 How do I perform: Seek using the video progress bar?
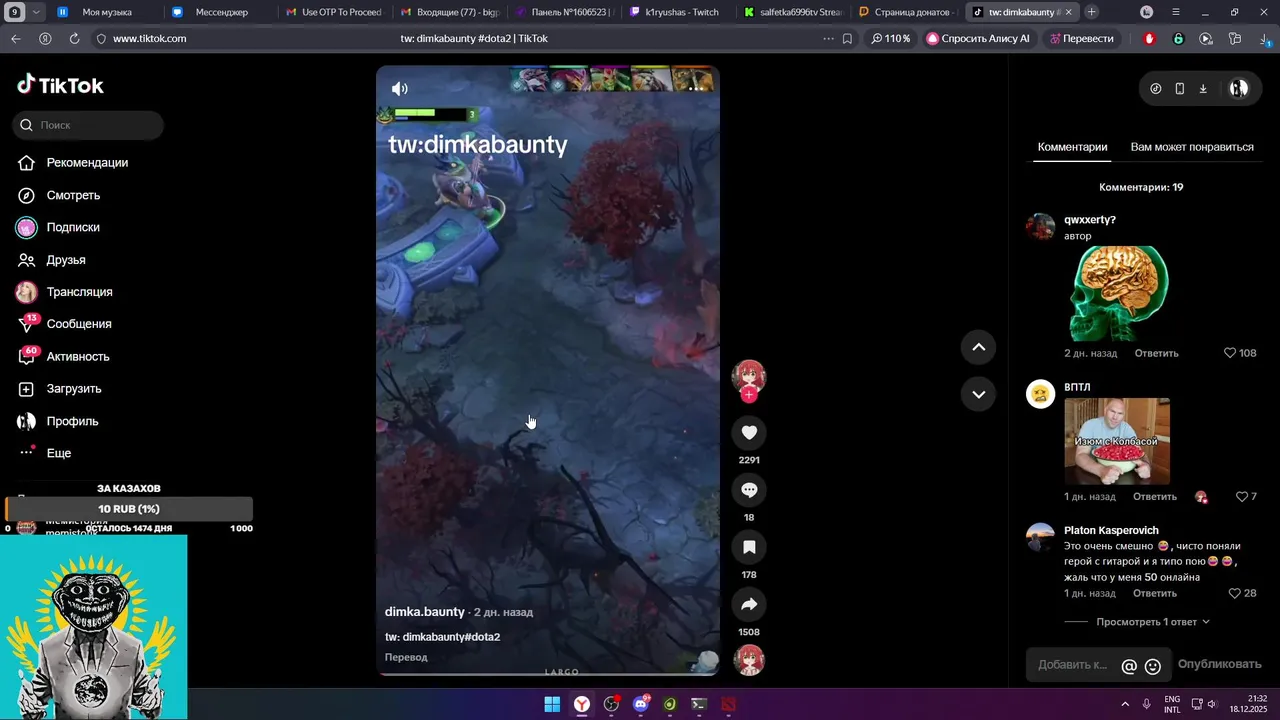point(548,674)
